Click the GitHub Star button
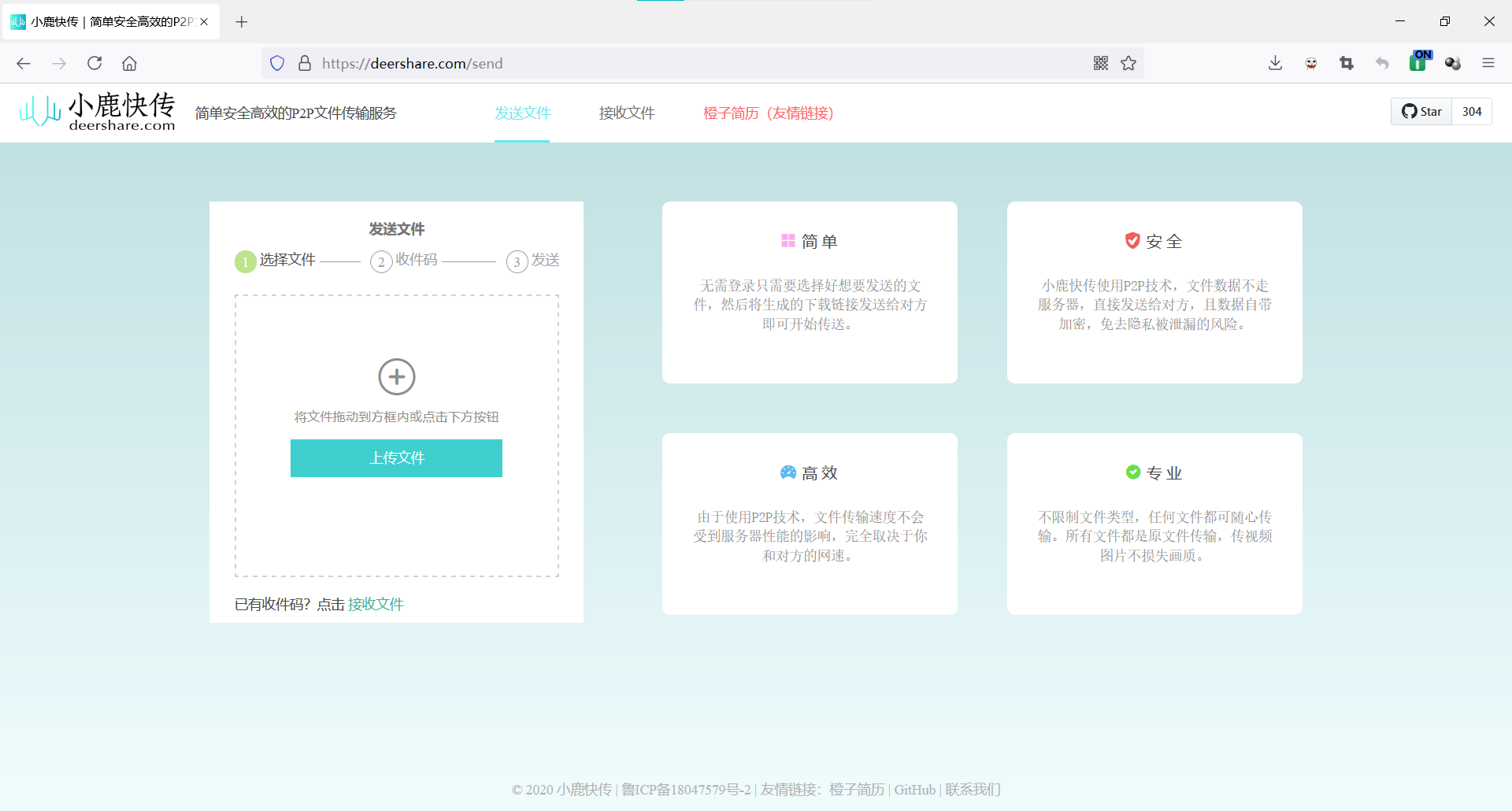The width and height of the screenshot is (1512, 811). pyautogui.click(x=1421, y=112)
